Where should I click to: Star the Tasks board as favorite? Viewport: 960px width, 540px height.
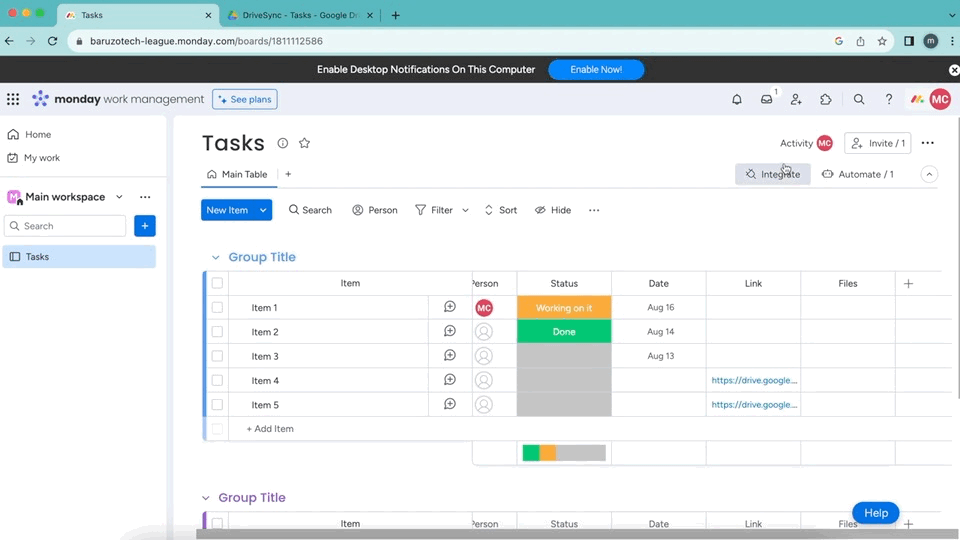pos(304,143)
